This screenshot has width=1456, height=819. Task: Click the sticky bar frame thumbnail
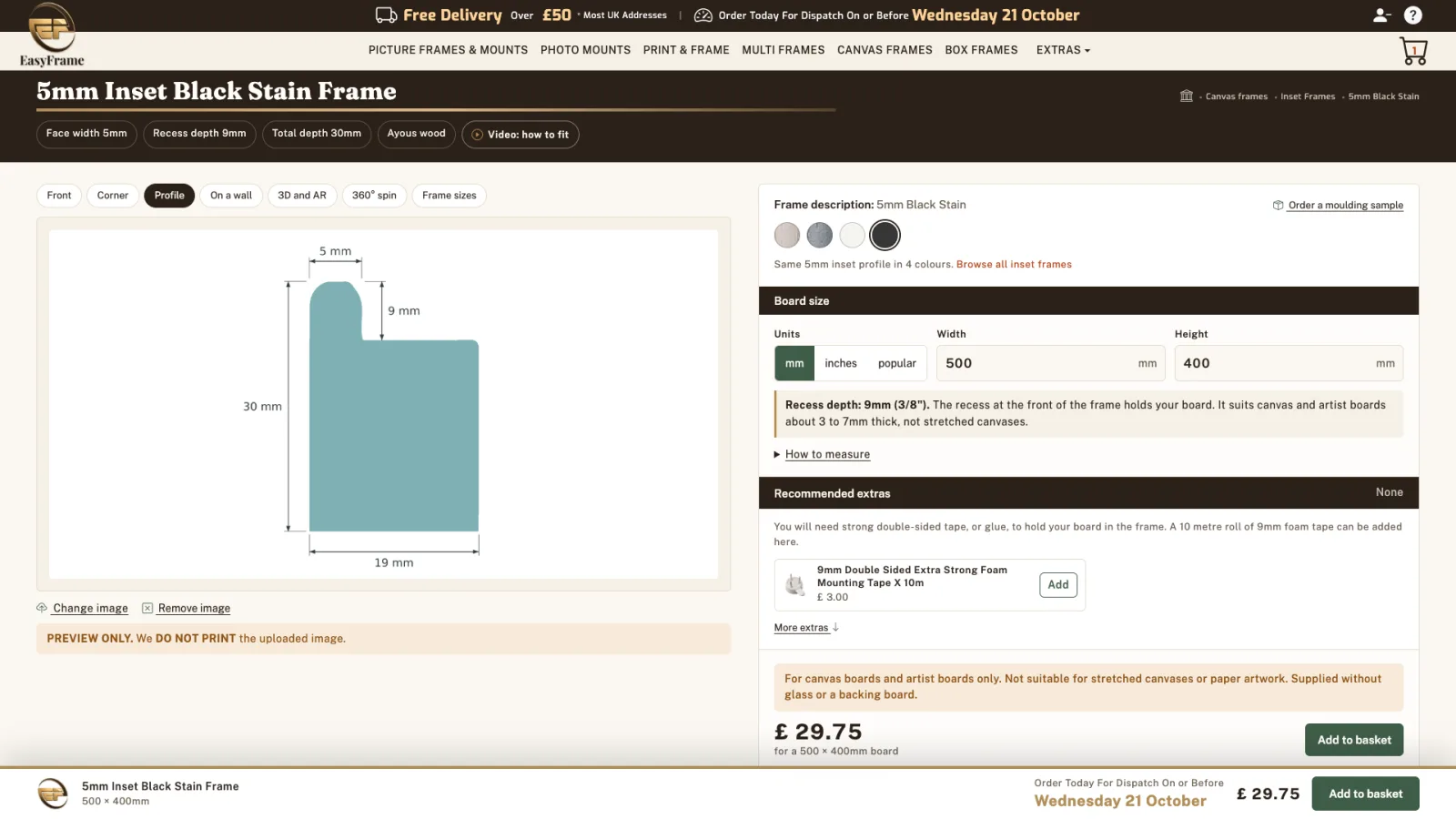click(x=53, y=794)
